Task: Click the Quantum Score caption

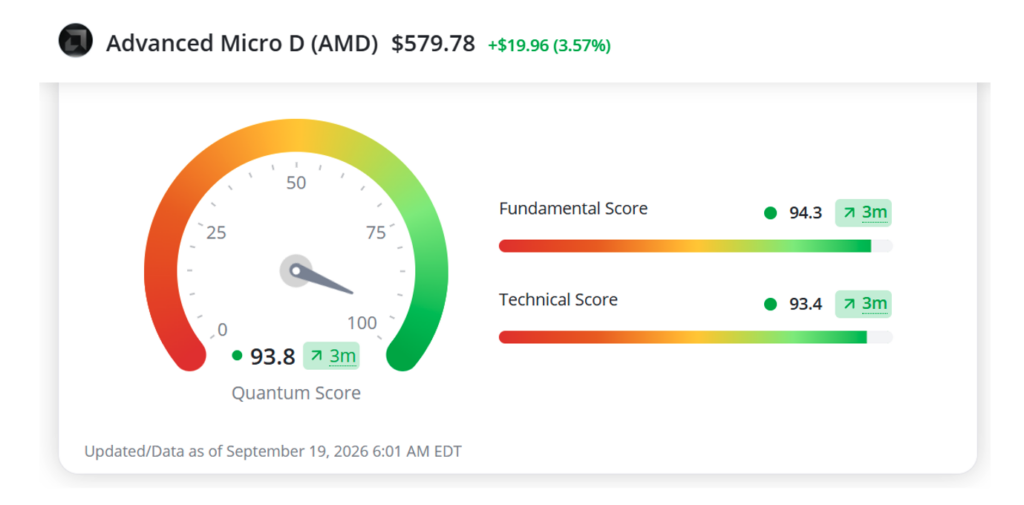Action: pyautogui.click(x=296, y=393)
